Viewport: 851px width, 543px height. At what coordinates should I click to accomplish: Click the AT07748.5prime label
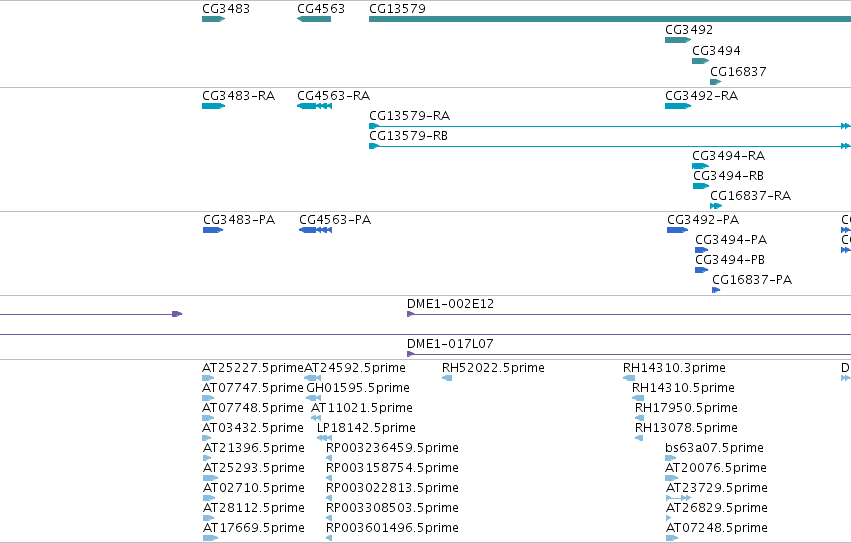[x=252, y=408]
